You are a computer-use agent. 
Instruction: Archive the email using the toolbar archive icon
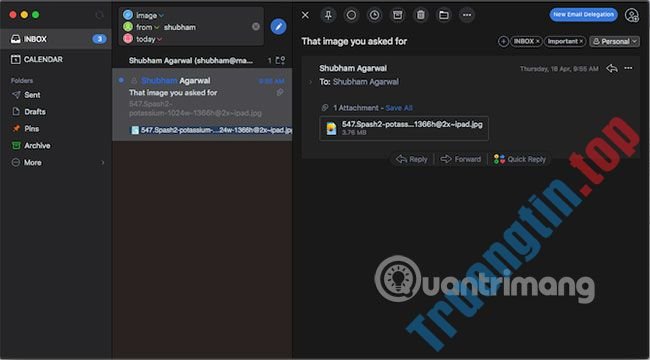pos(398,15)
